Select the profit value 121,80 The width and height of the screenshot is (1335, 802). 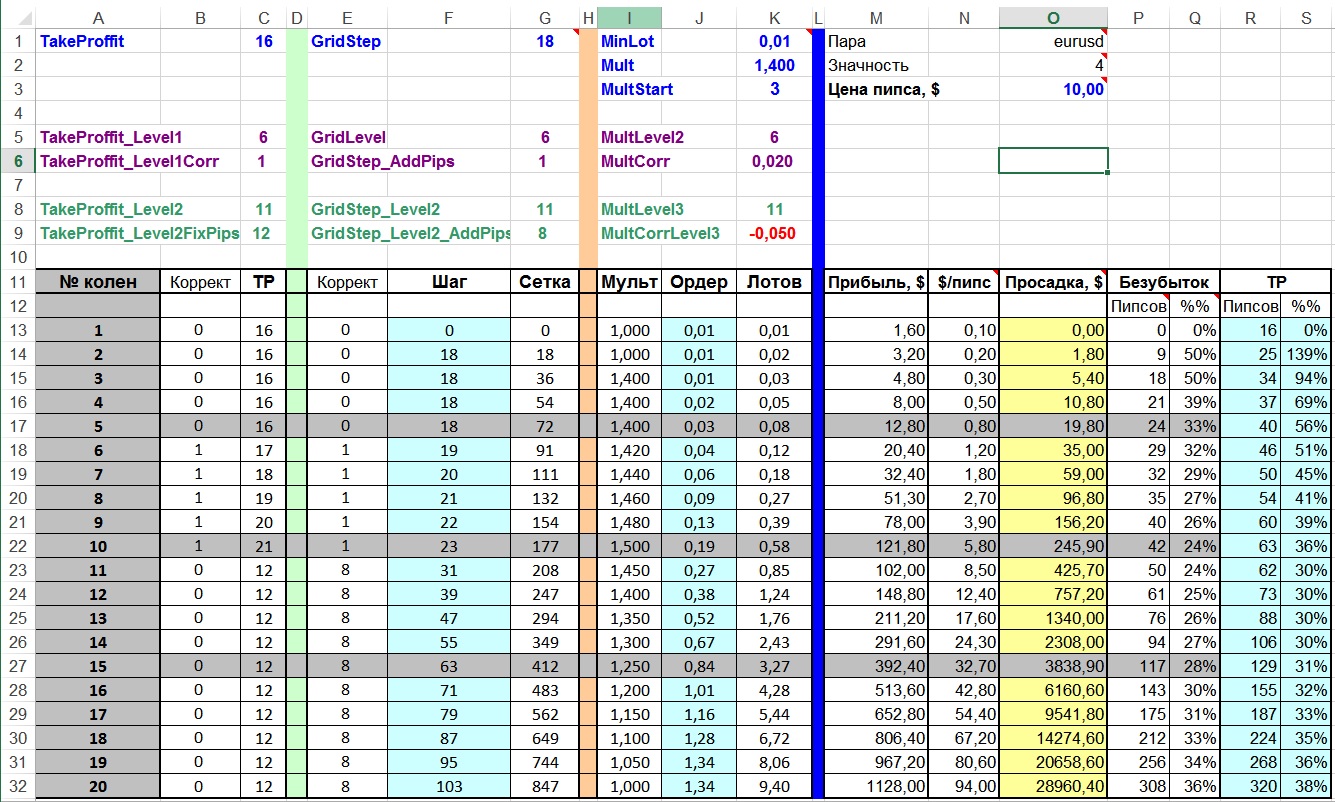tap(876, 546)
